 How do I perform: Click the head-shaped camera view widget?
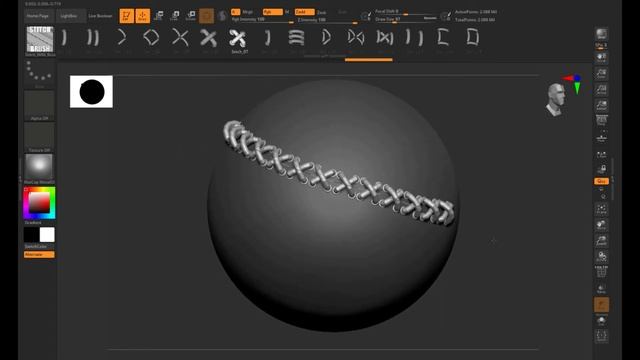tap(556, 99)
